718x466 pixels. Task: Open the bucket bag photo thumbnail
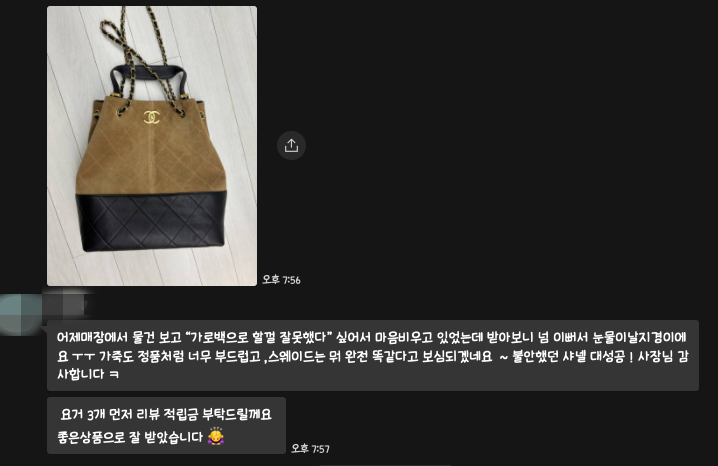pyautogui.click(x=152, y=146)
